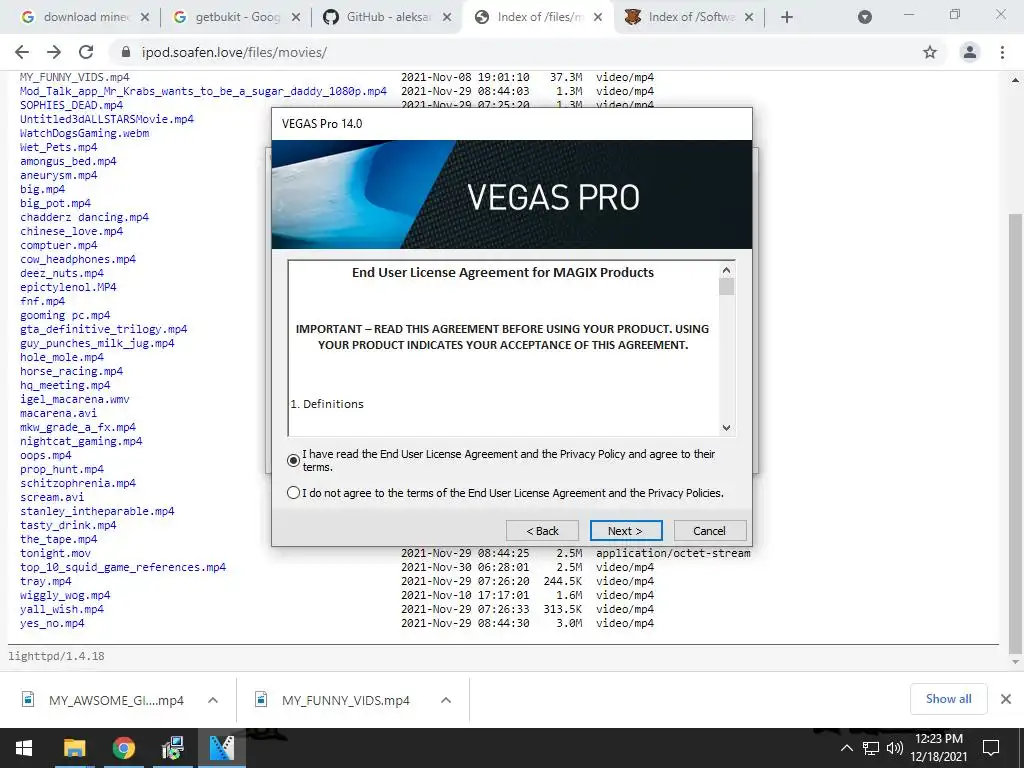Open the Chrome profile icon
Viewport: 1024px width, 768px height.
(970, 52)
